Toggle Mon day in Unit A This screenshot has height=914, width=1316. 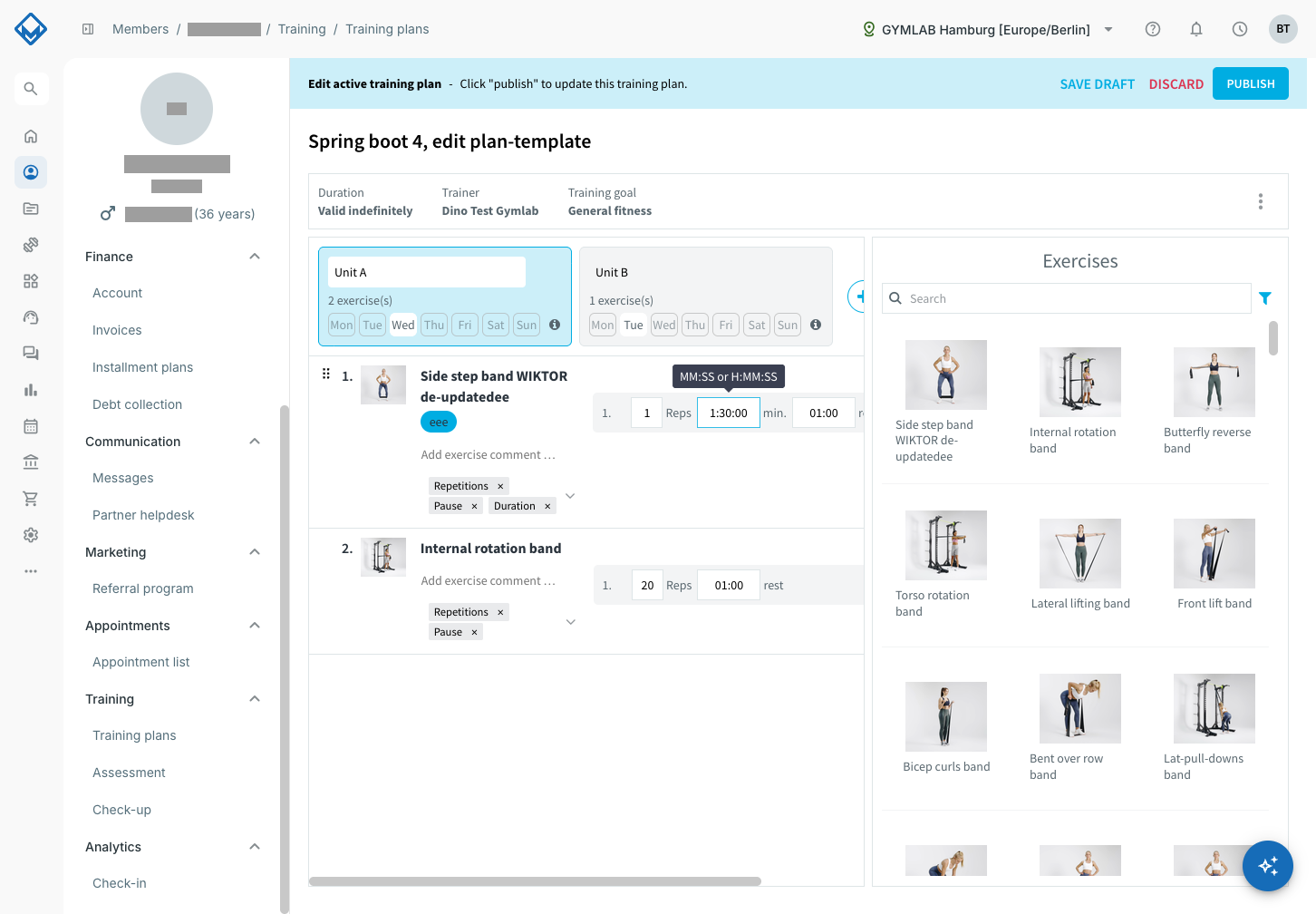[342, 325]
